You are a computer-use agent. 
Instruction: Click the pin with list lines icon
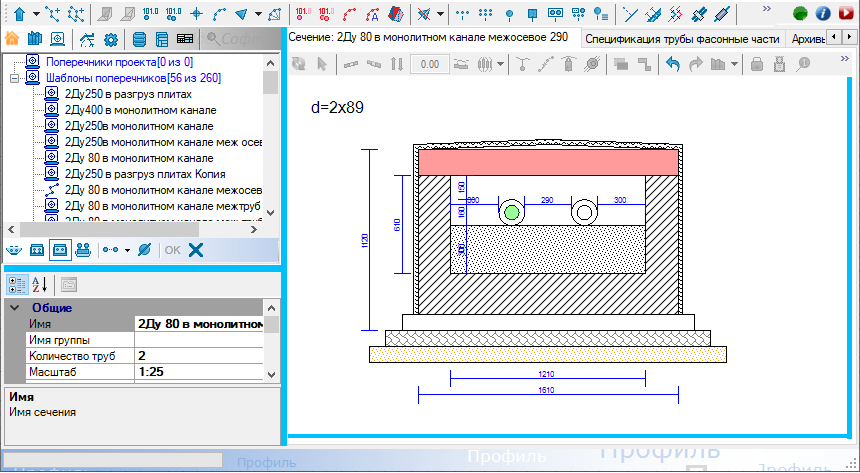(x=601, y=13)
